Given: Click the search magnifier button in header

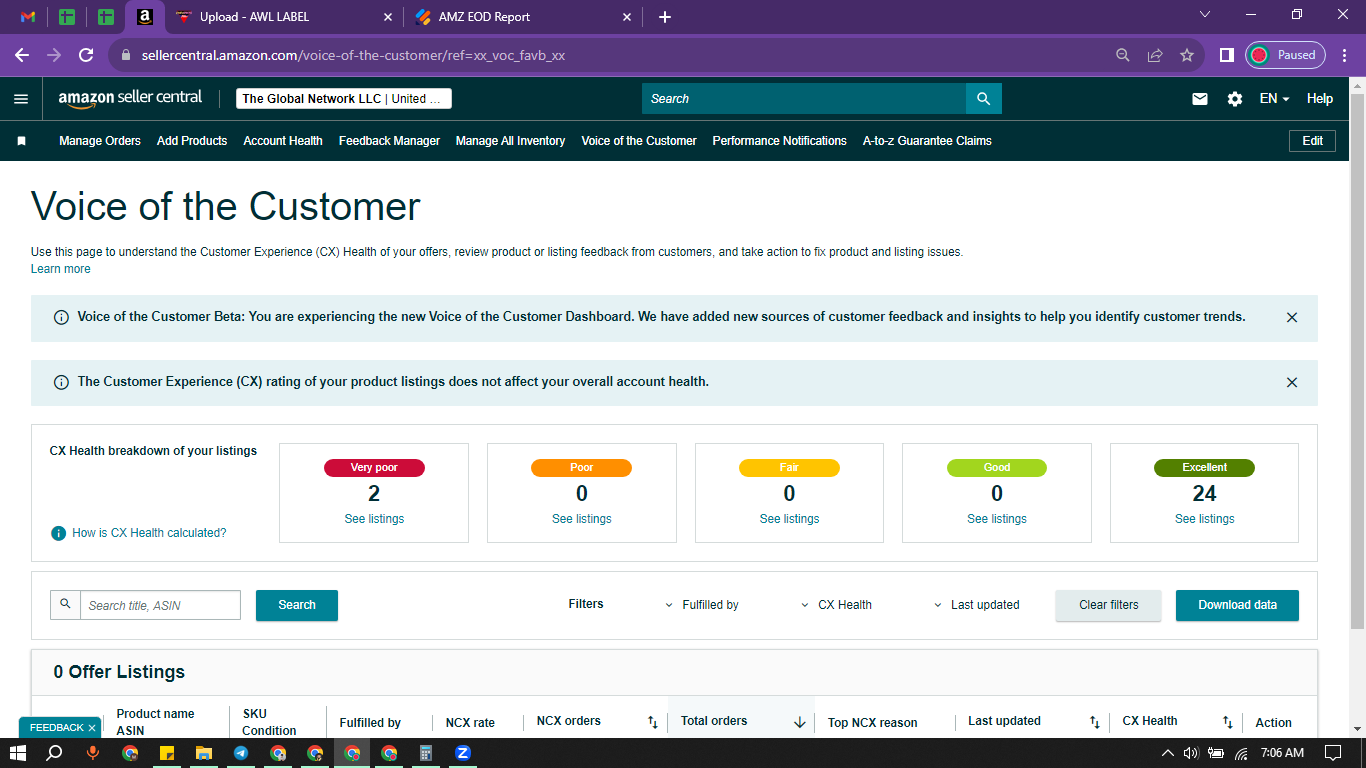Looking at the screenshot, I should 983,99.
